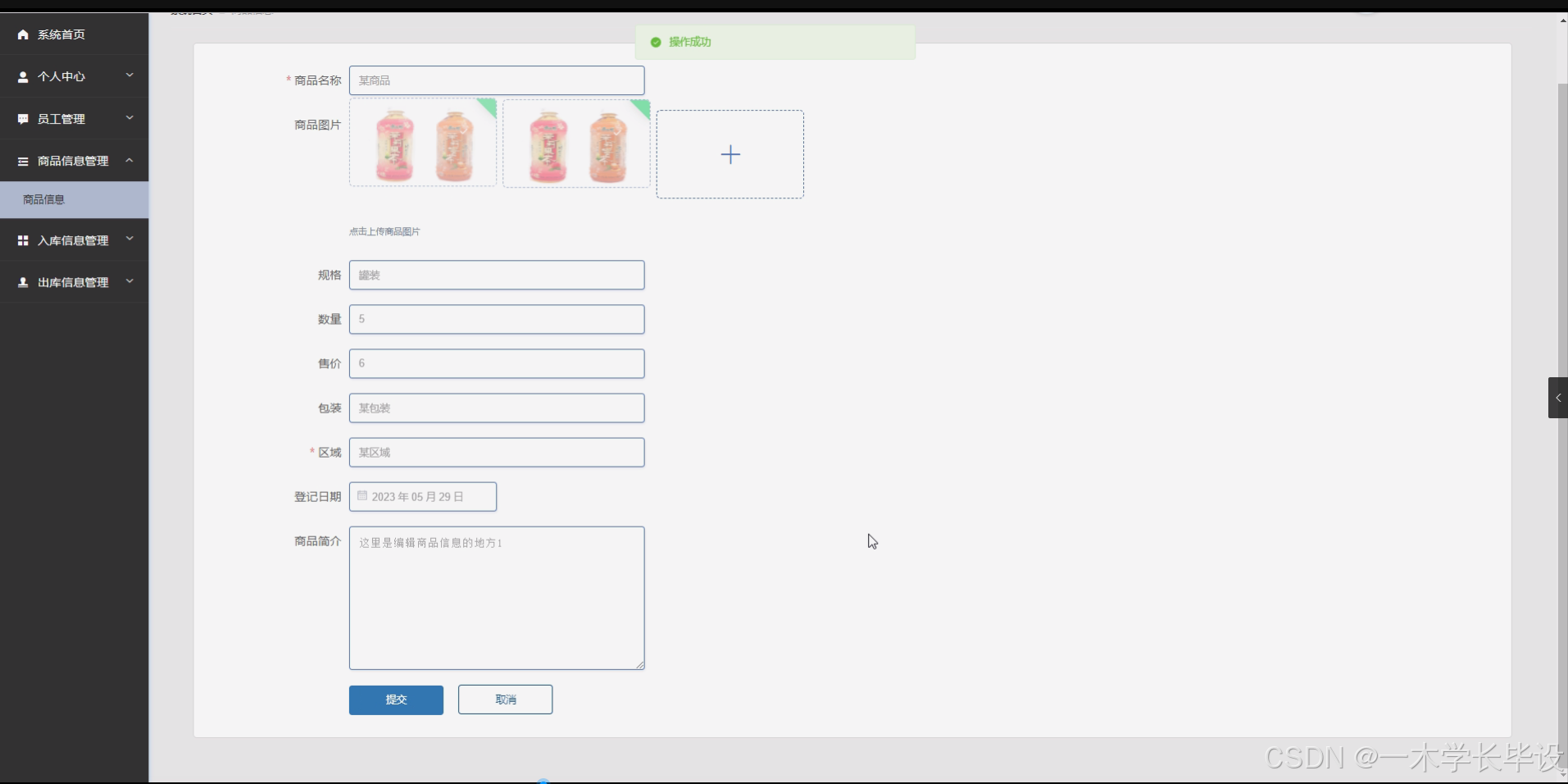Collapse the 商品信息管理 menu chevron

tap(130, 160)
